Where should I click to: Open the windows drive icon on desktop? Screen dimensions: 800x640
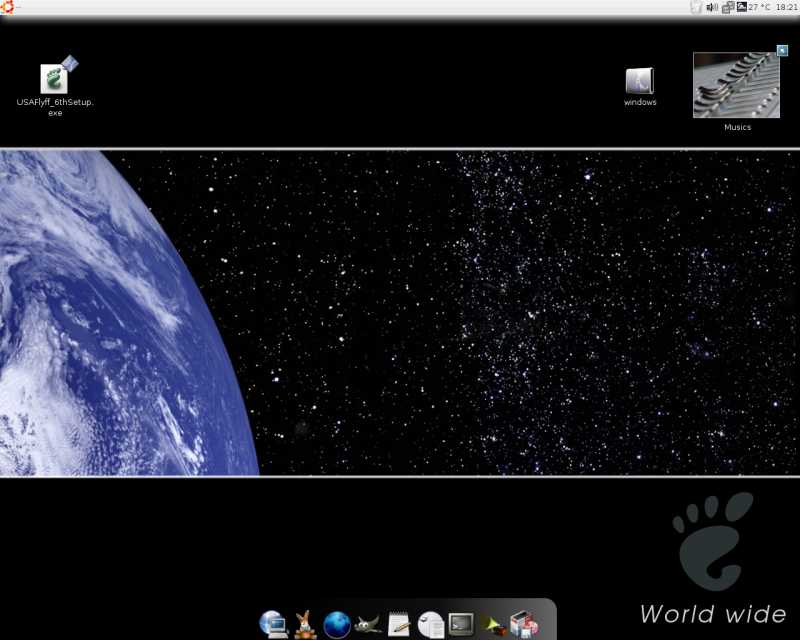[x=640, y=81]
